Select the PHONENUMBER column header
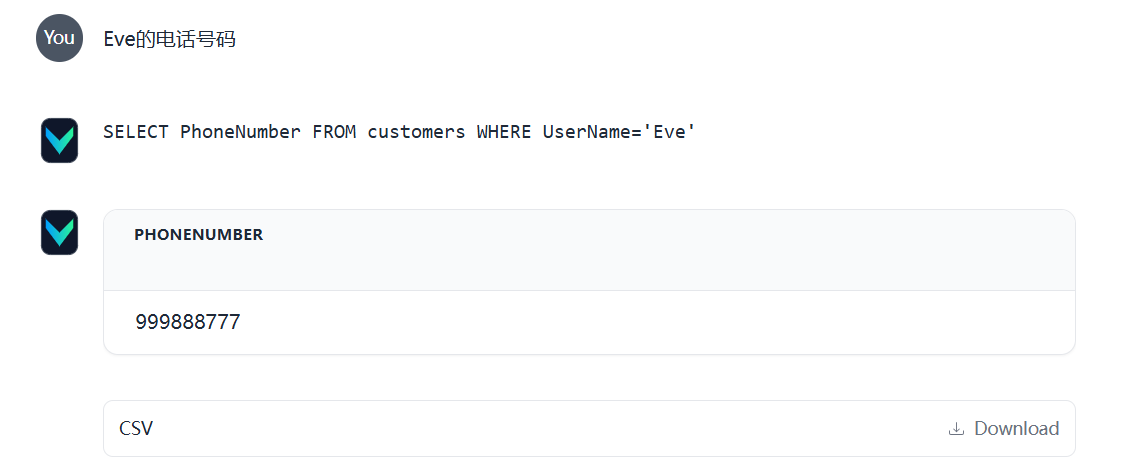1141x474 pixels. click(199, 234)
